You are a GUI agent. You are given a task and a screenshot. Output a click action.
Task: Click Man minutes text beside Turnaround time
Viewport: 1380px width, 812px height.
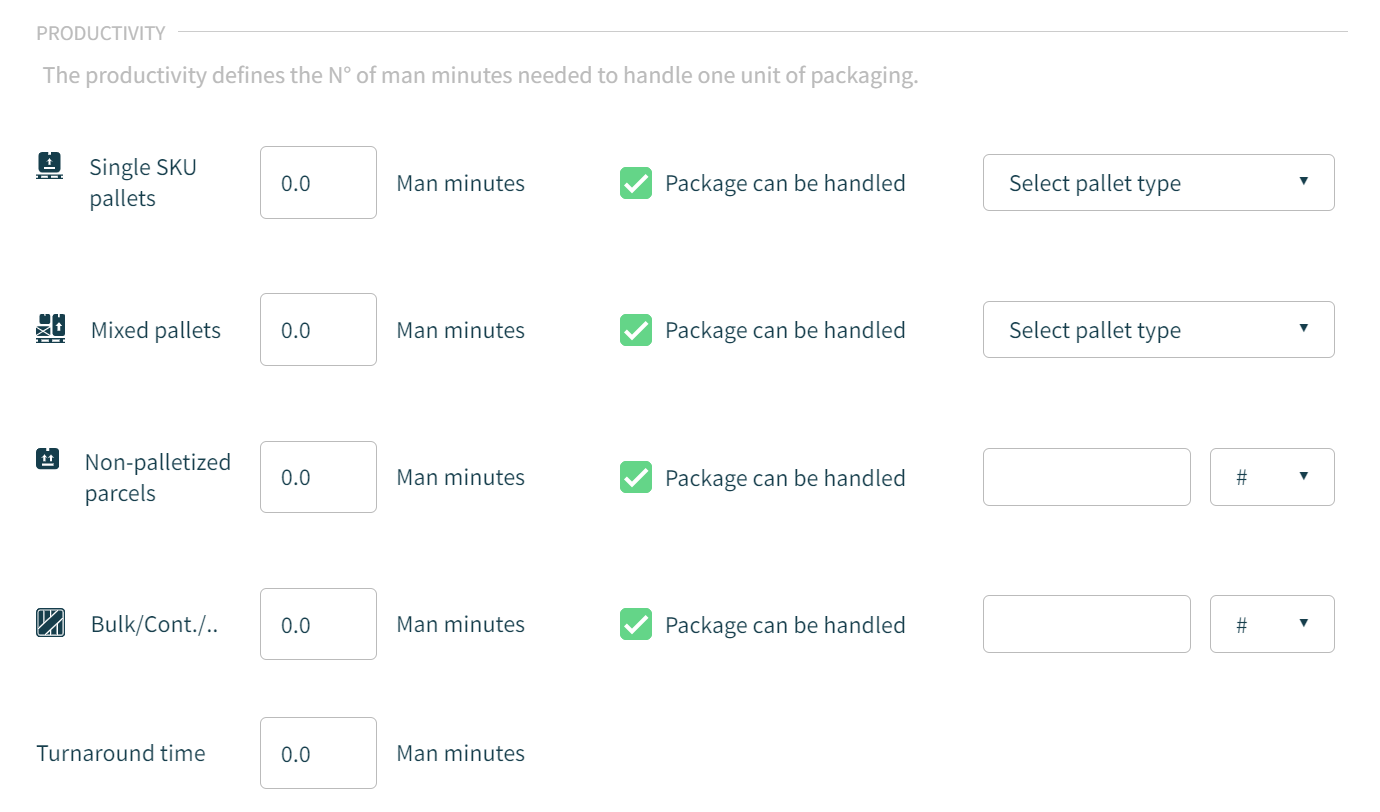[x=461, y=753]
